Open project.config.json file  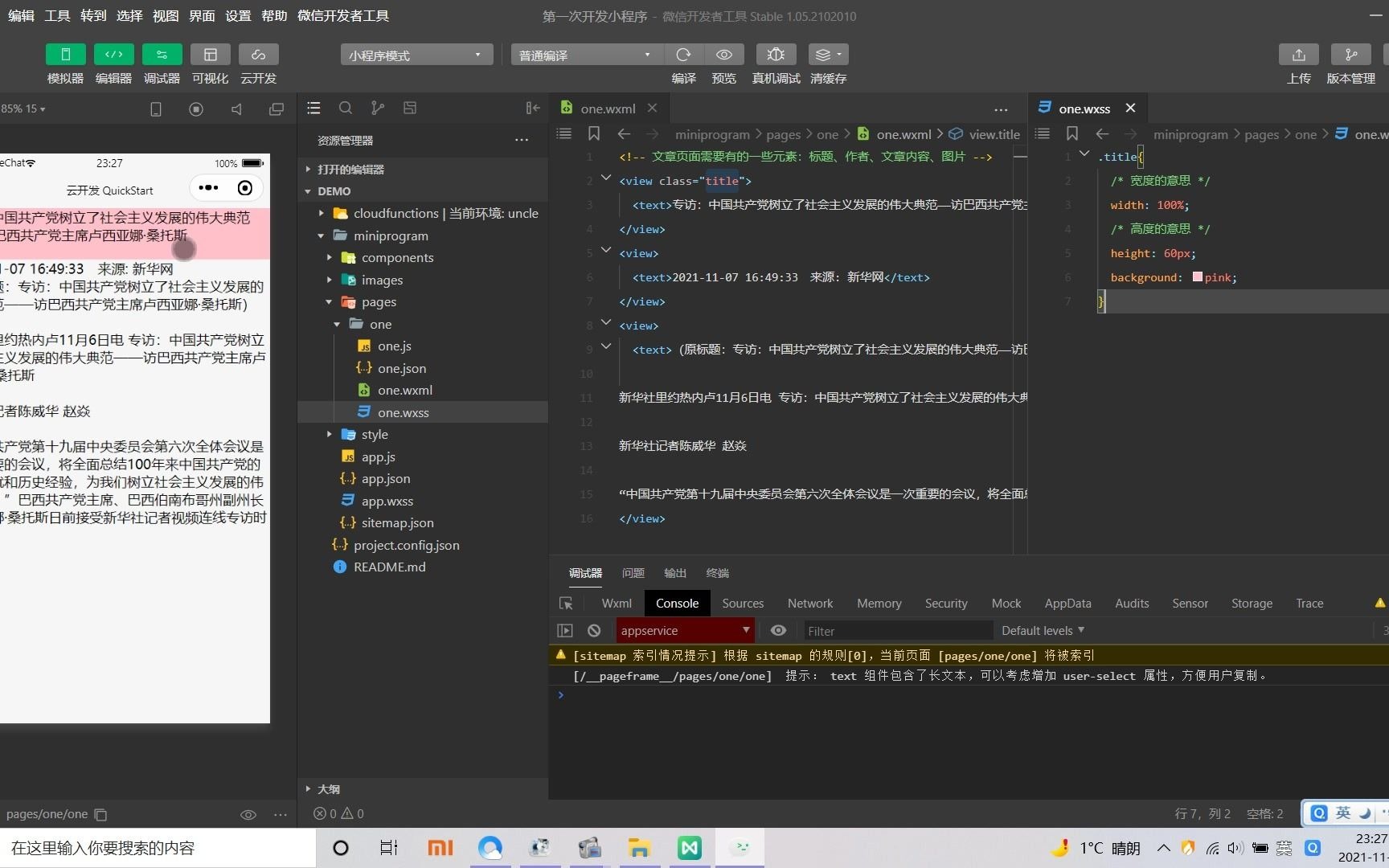pyautogui.click(x=407, y=545)
